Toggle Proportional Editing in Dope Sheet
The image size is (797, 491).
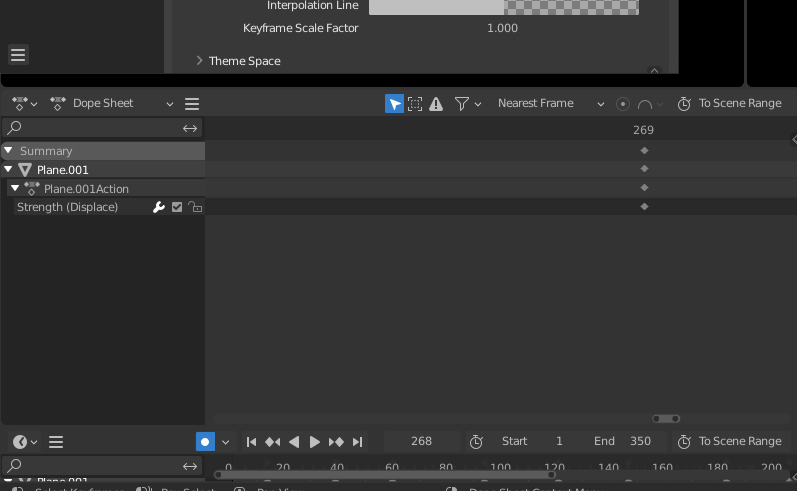coord(623,104)
